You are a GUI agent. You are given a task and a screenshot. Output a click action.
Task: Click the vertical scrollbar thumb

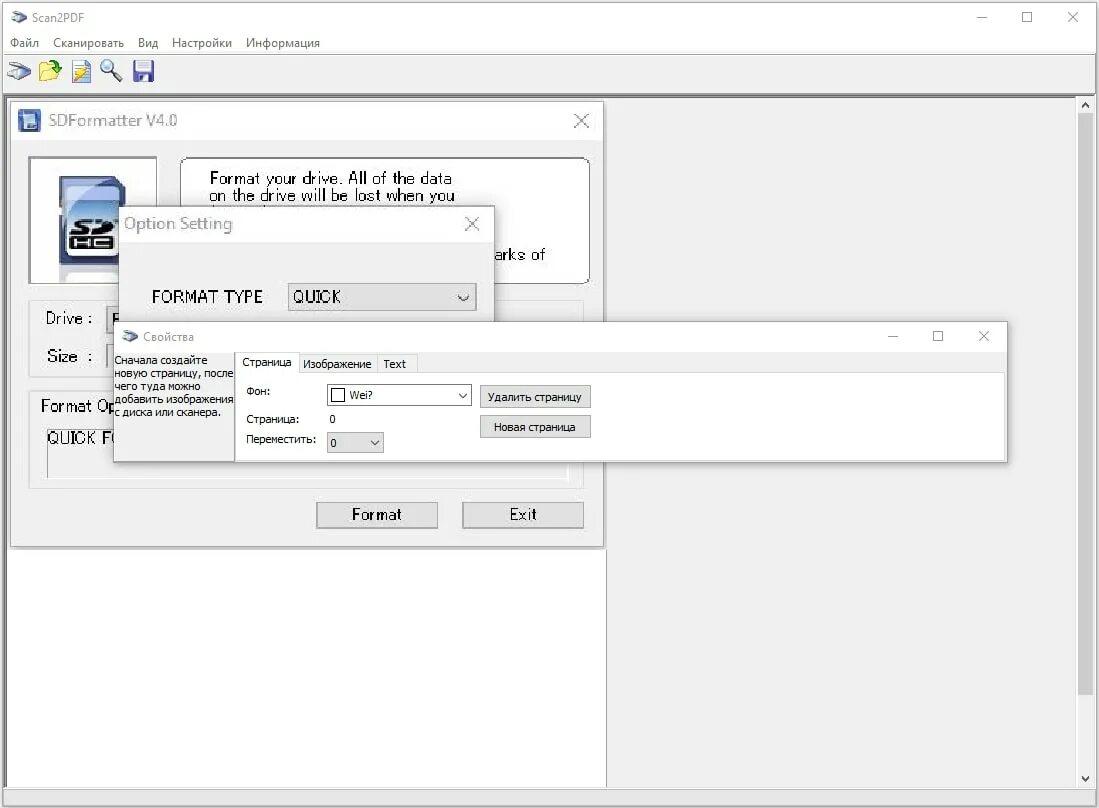click(1086, 404)
